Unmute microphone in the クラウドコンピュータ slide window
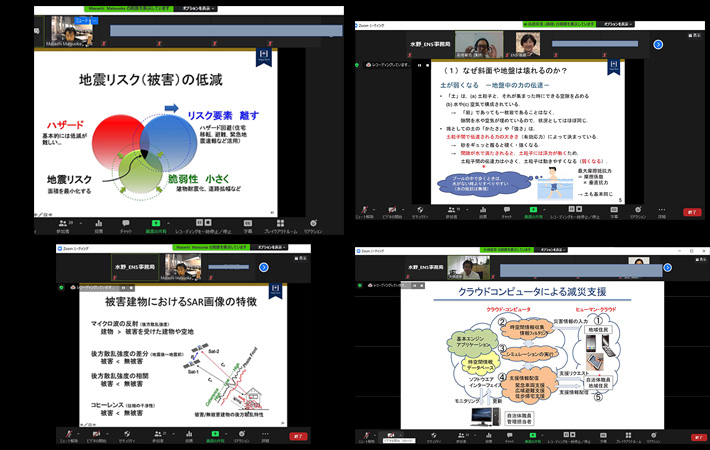Viewport: 710px width, 450px height. tap(366, 437)
